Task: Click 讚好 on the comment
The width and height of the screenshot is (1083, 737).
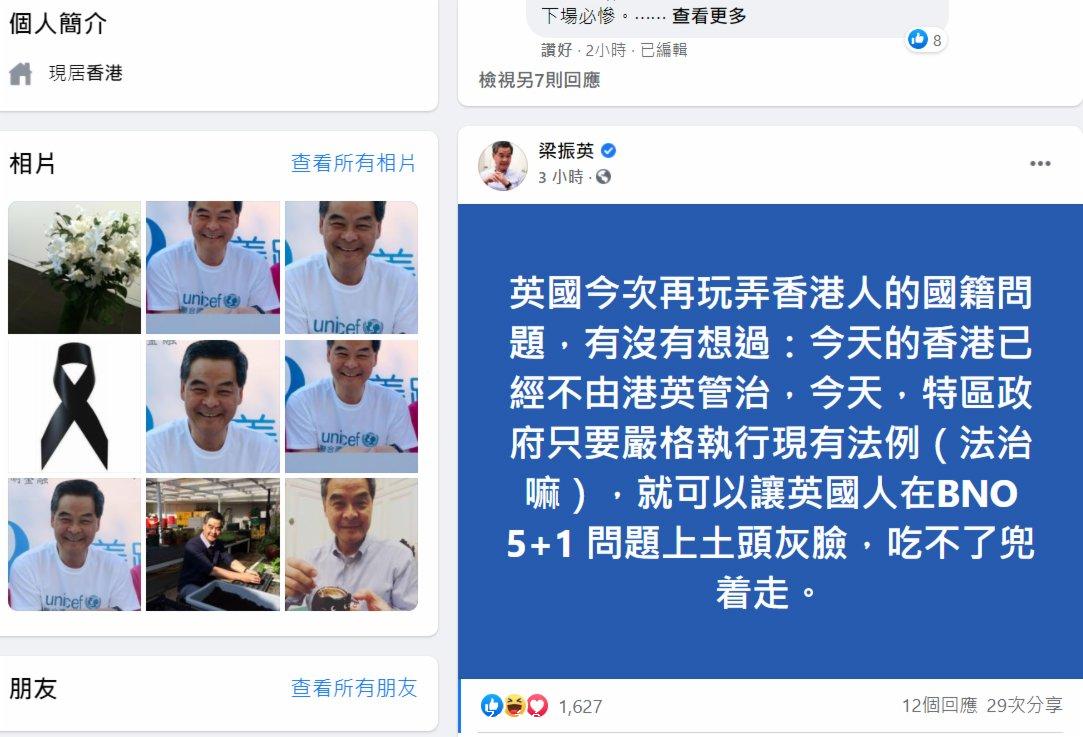Action: coord(556,50)
